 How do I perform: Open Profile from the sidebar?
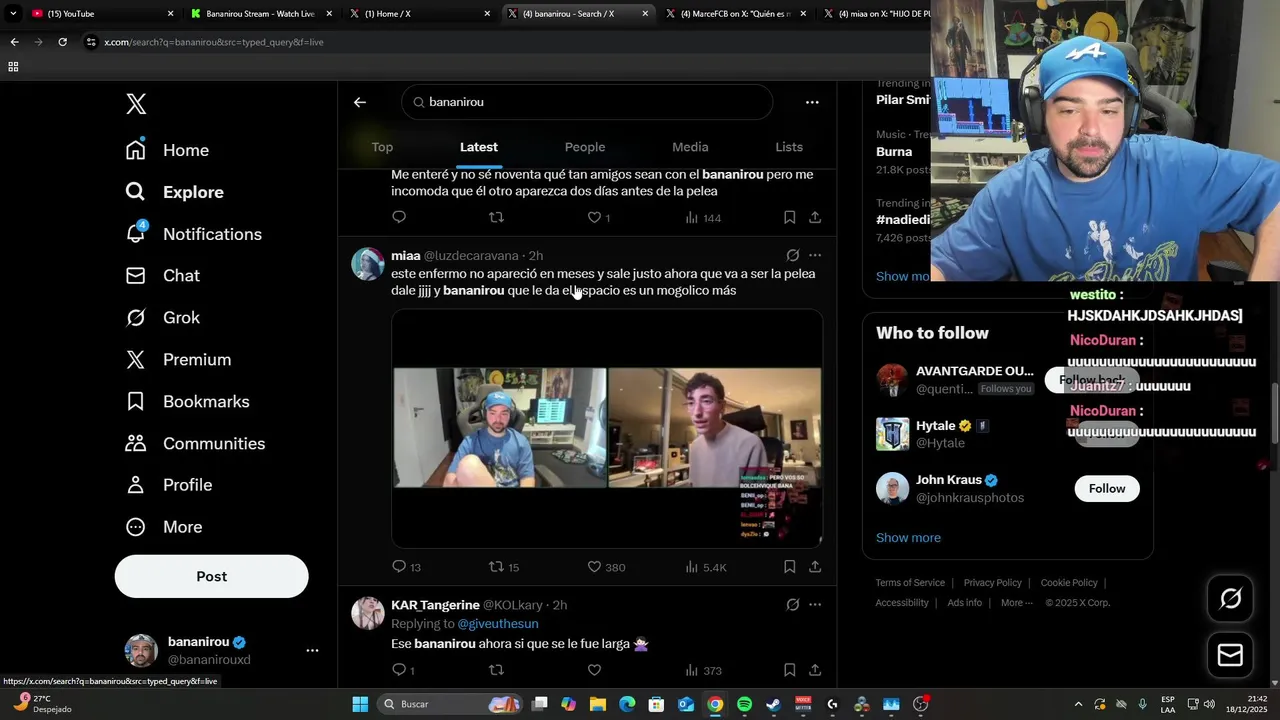169,485
